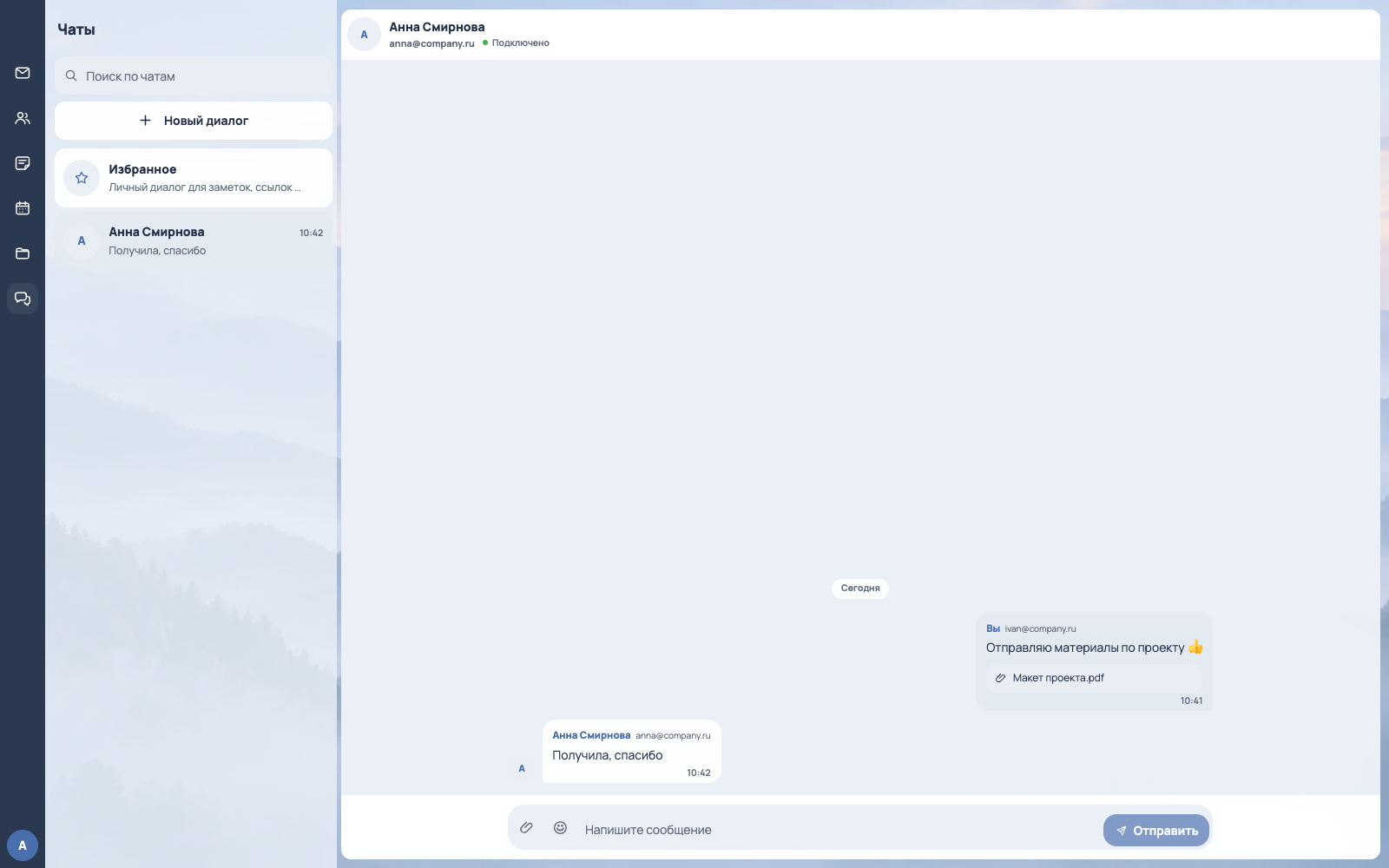Click the avatar in the conversation header
The height and width of the screenshot is (868, 1389).
point(364,35)
